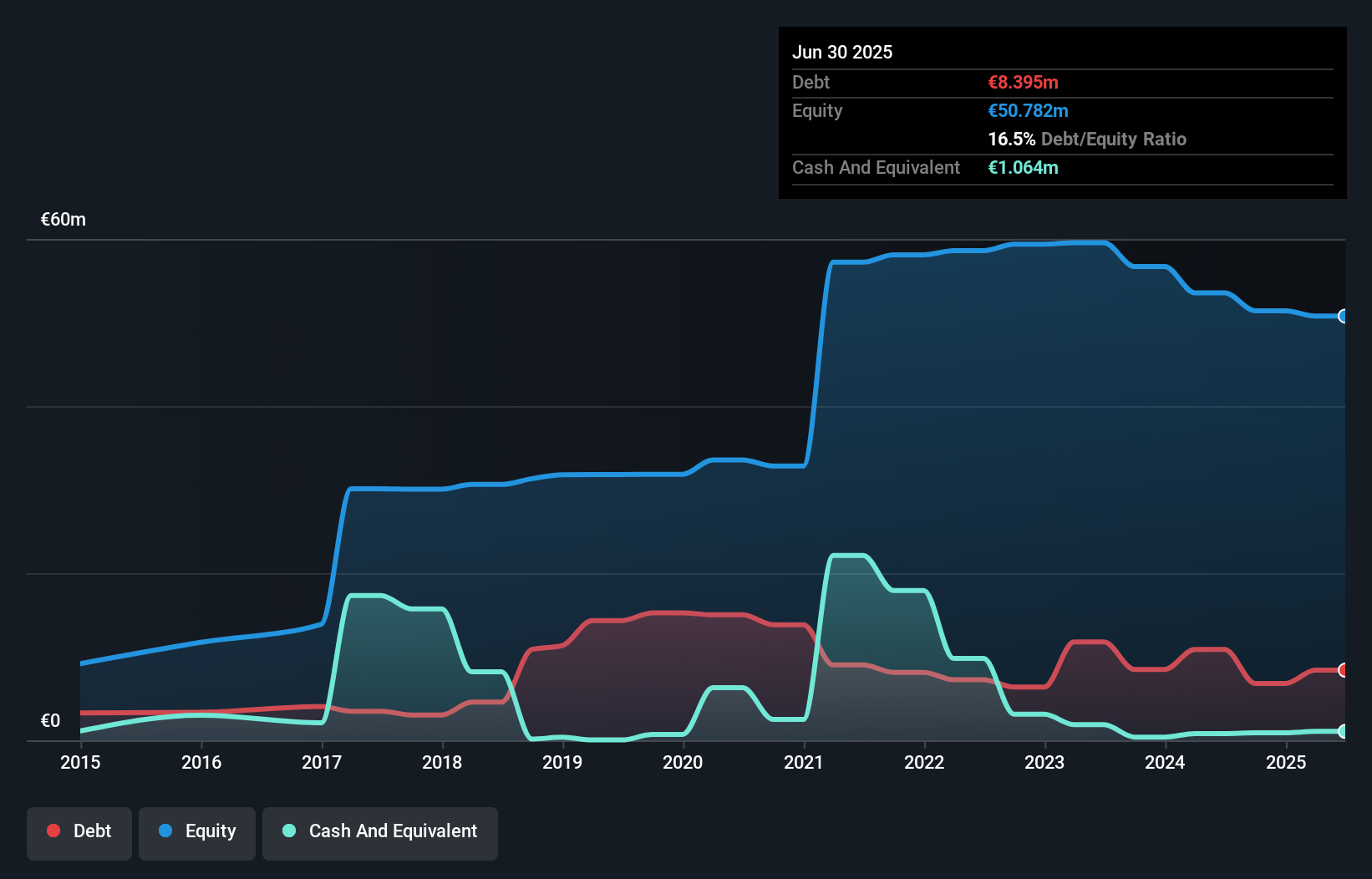Click the Equity endpoint marker on chart's right edge
This screenshot has width=1372, height=879.
(x=1343, y=316)
